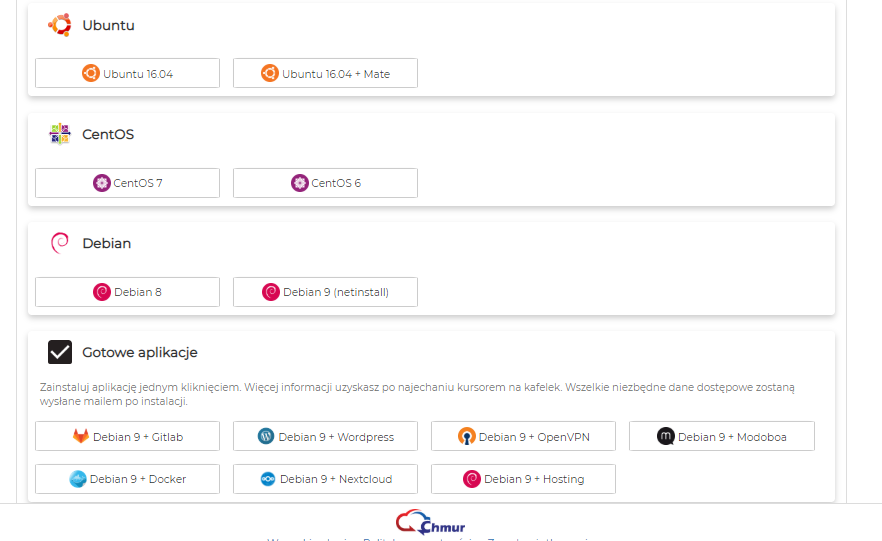The image size is (882, 541).
Task: Click the CentOS section heading text
Action: point(108,134)
